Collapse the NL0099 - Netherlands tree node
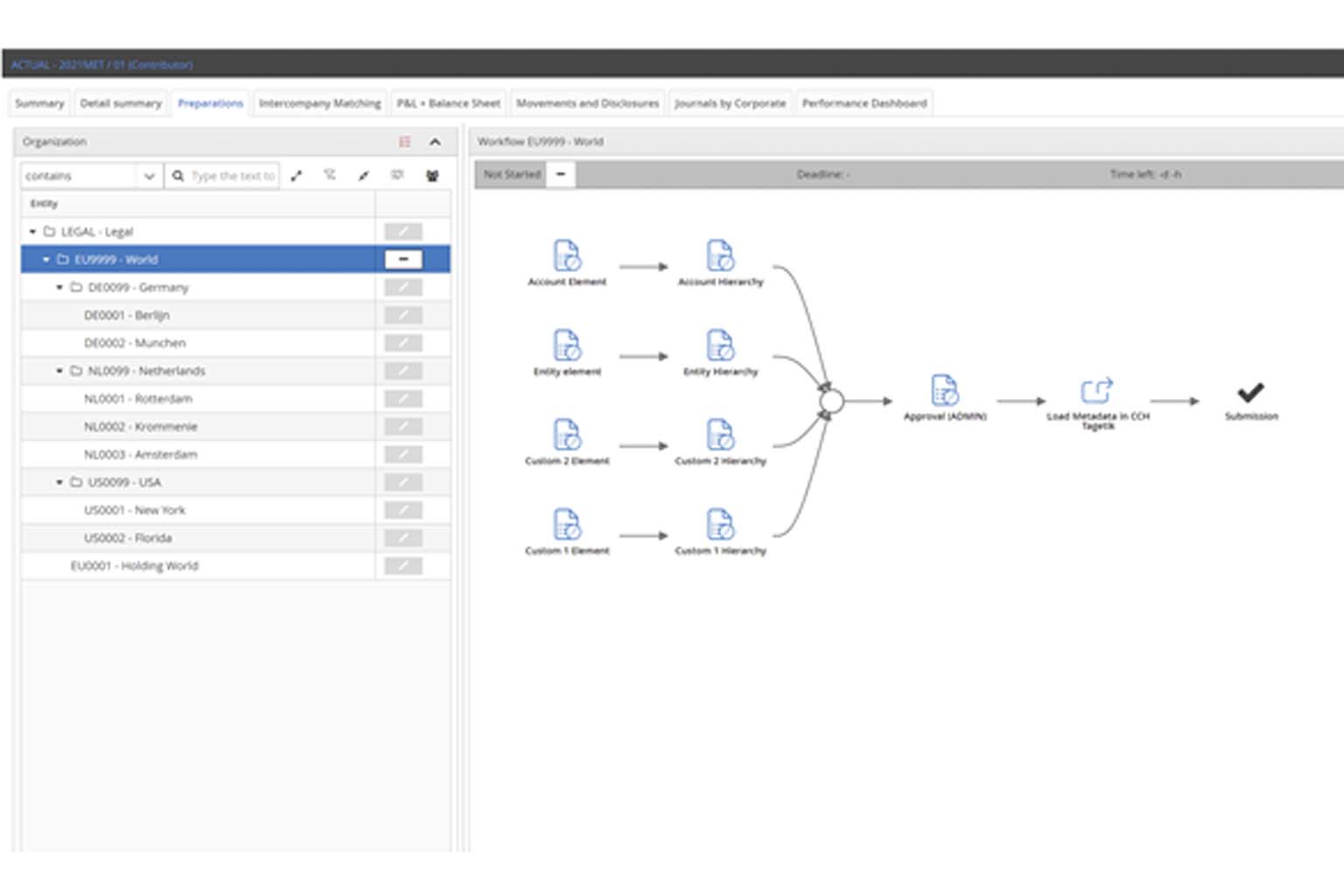Image resolution: width=1344 pixels, height=896 pixels. pyautogui.click(x=59, y=371)
